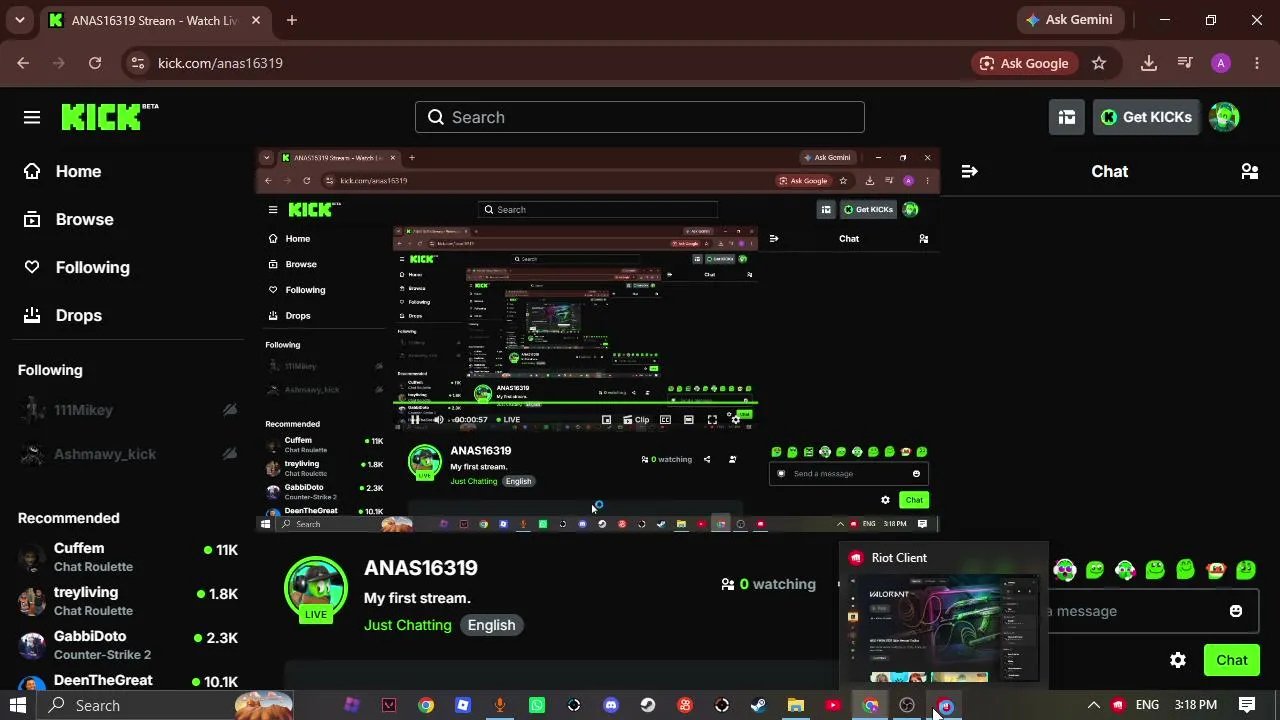The image size is (1280, 720).
Task: Click the Get KICKs button
Action: click(x=1146, y=117)
